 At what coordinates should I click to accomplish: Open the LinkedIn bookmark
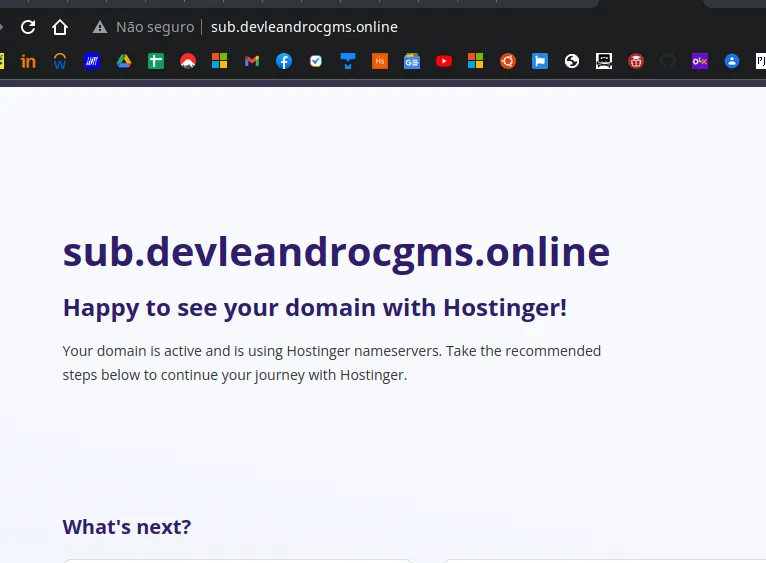[x=28, y=61]
